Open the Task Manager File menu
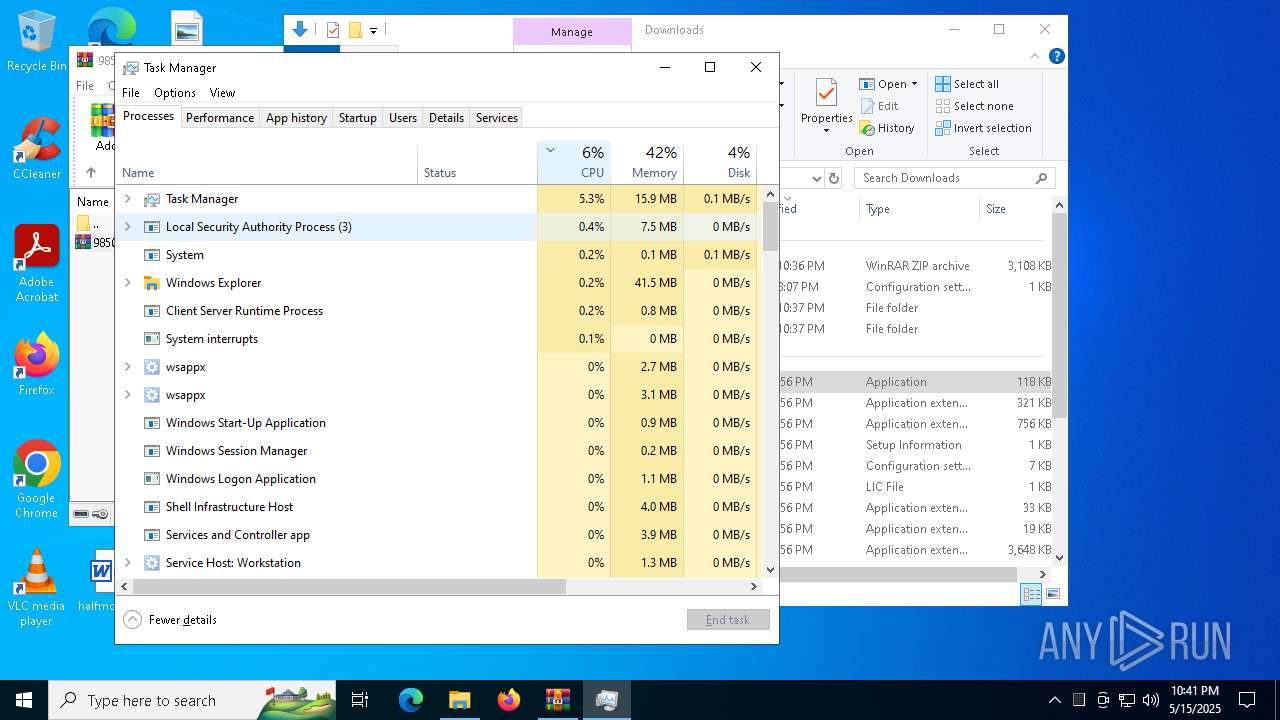The image size is (1280, 720). point(131,93)
